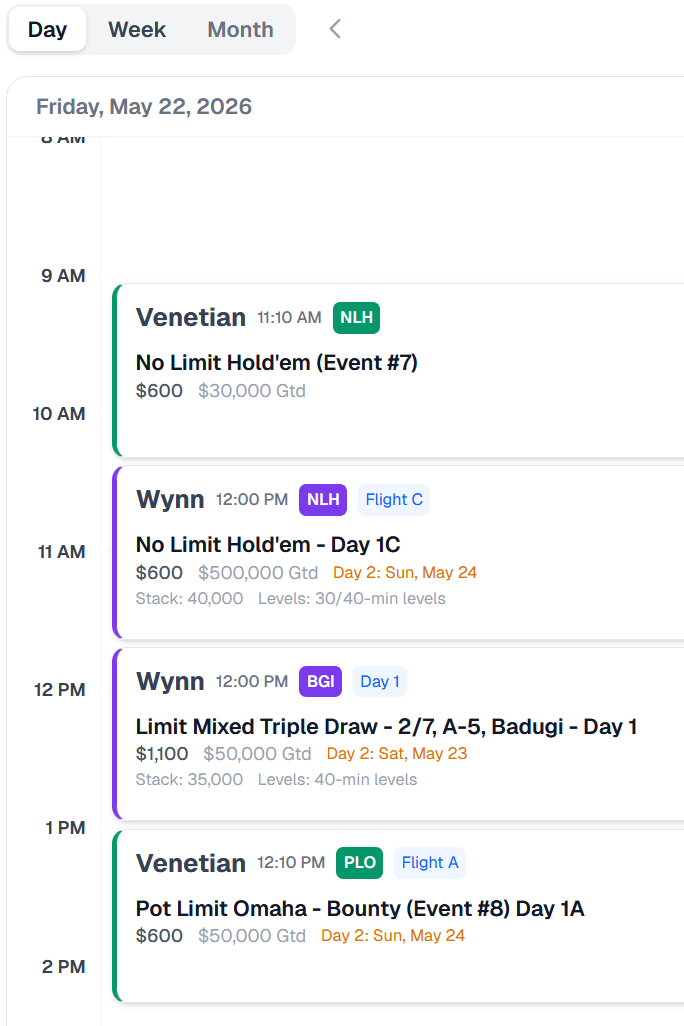Click the Friday, May 22, 2026 date header
The height and width of the screenshot is (1026, 684).
pyautogui.click(x=144, y=107)
